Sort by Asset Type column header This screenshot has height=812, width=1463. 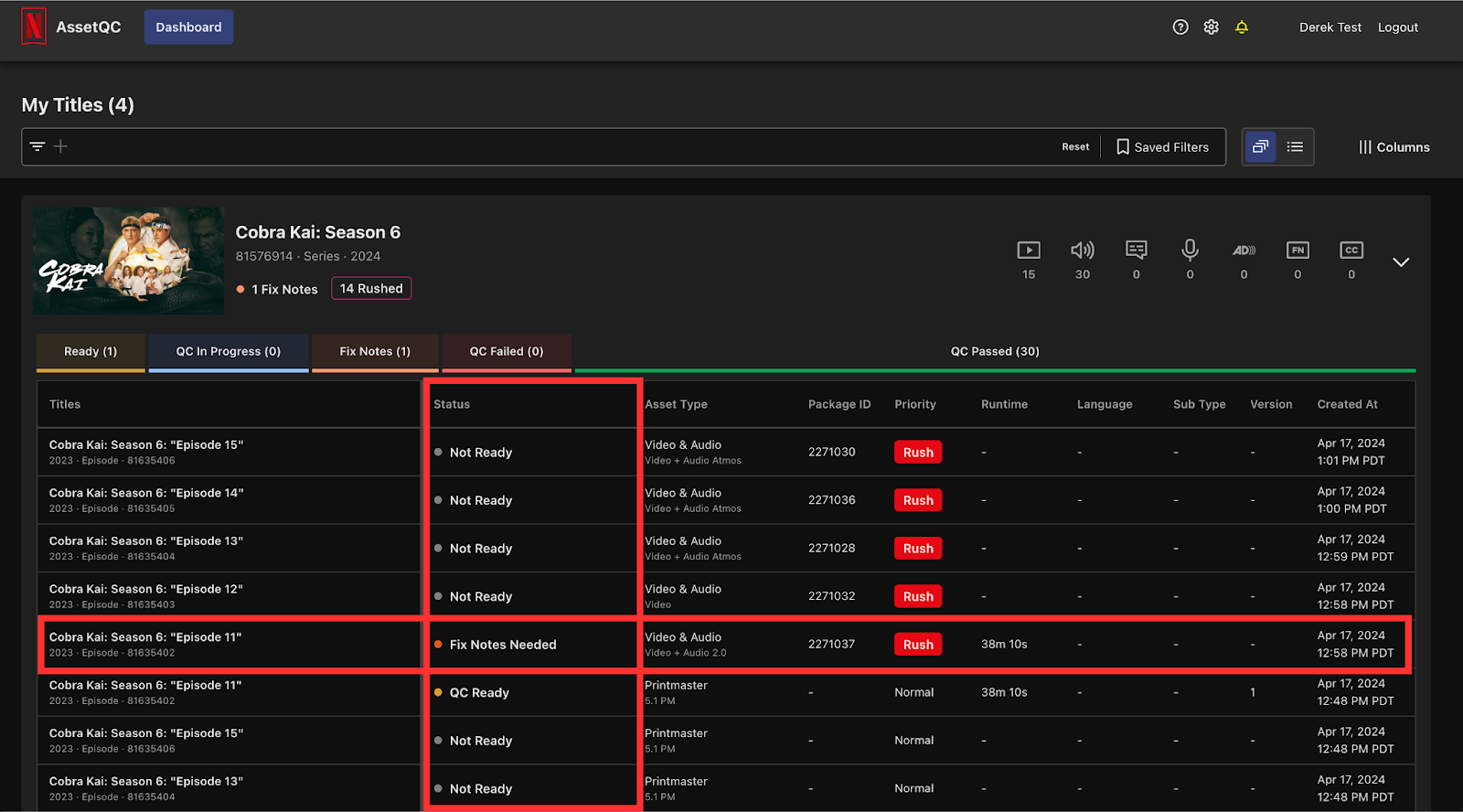click(x=676, y=404)
